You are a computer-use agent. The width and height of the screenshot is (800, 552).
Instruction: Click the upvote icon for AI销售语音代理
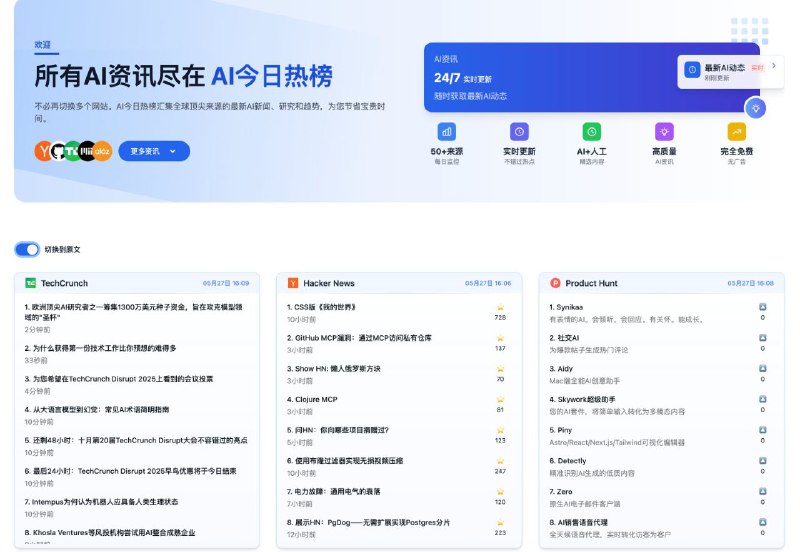pos(763,522)
